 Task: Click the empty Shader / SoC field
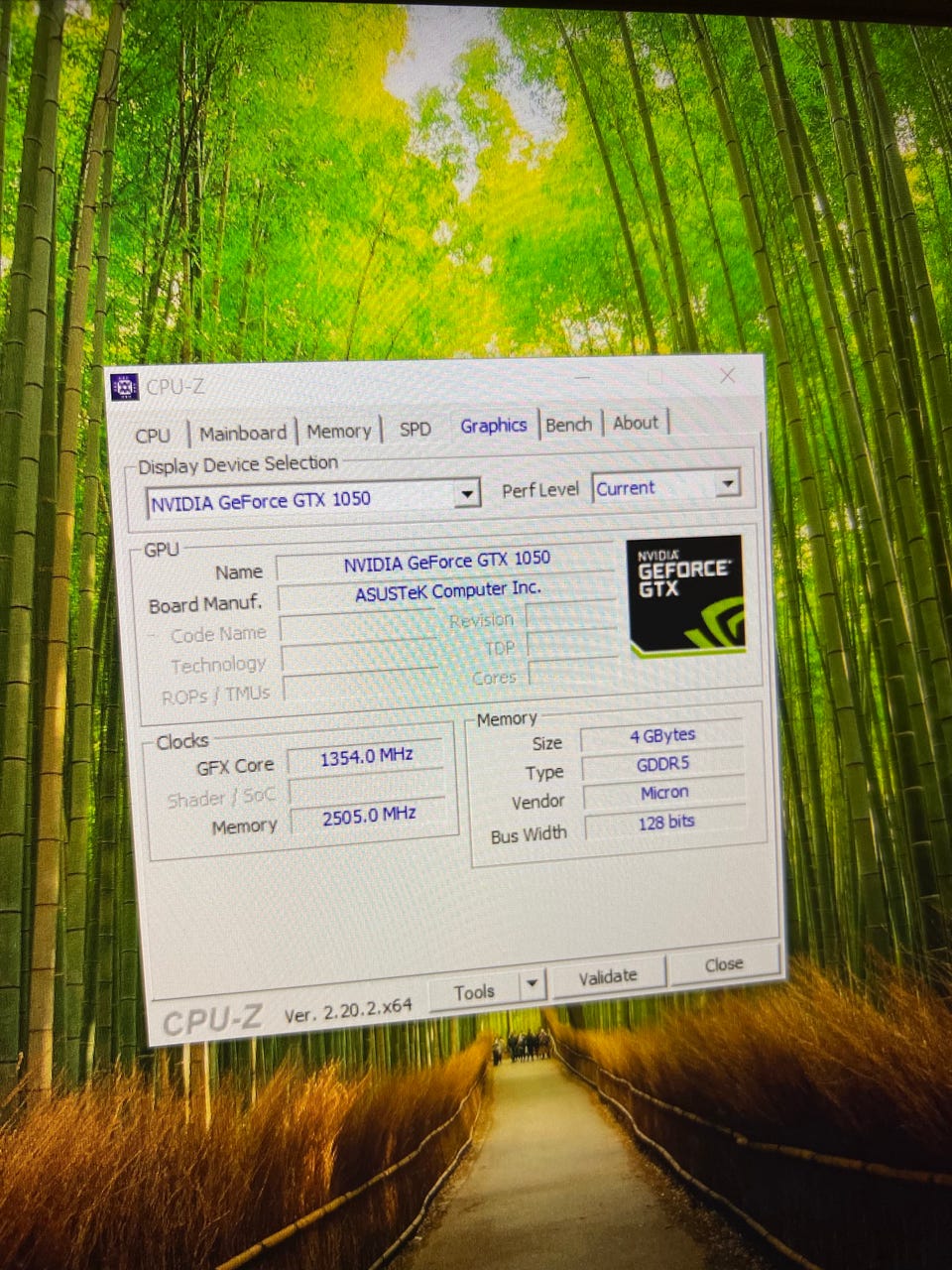(367, 790)
